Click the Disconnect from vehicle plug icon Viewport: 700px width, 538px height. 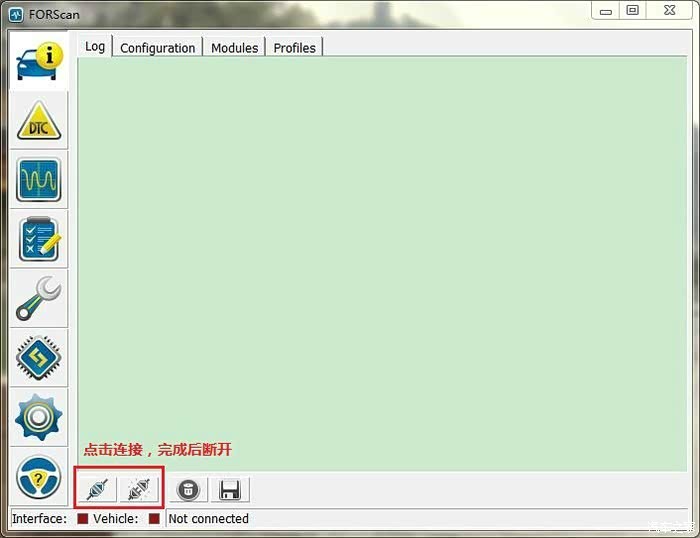point(139,490)
